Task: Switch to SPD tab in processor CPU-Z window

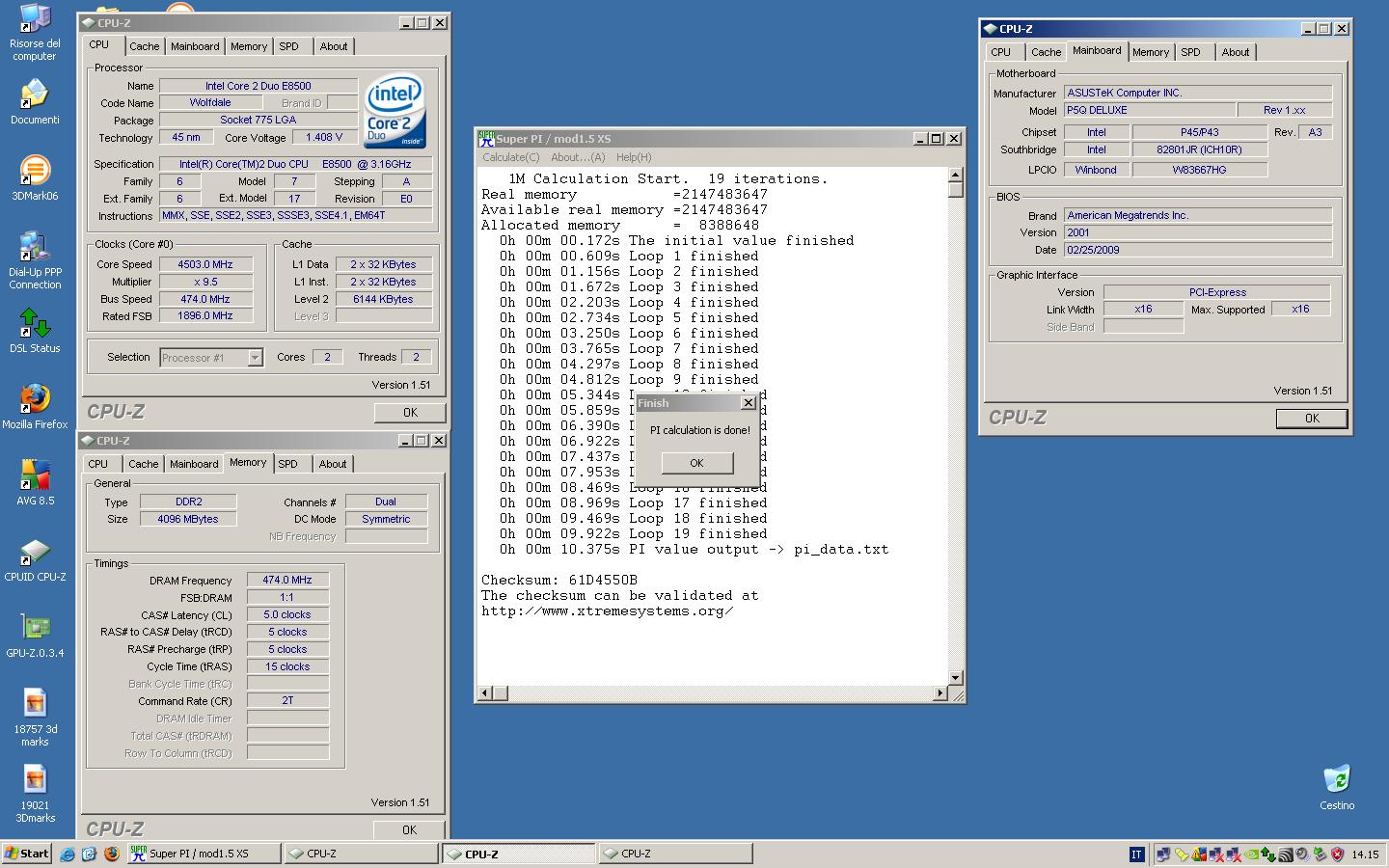Action: 288,46
